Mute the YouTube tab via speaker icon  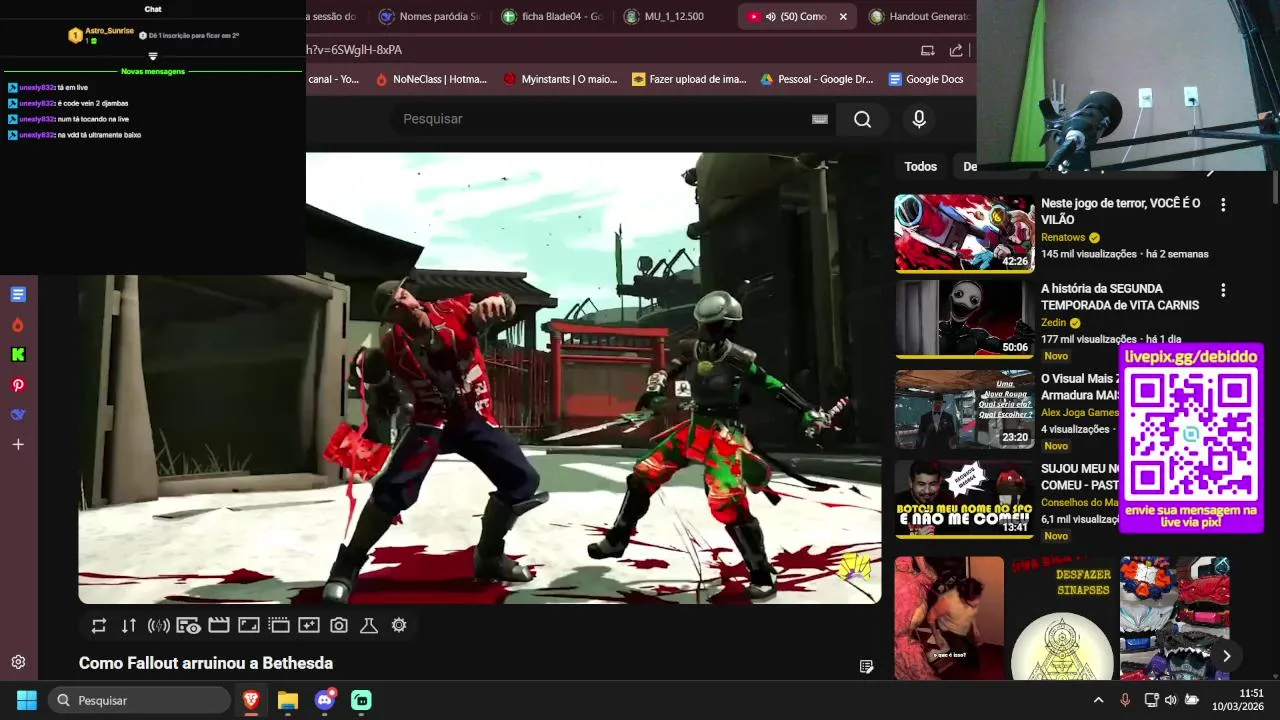(x=771, y=17)
